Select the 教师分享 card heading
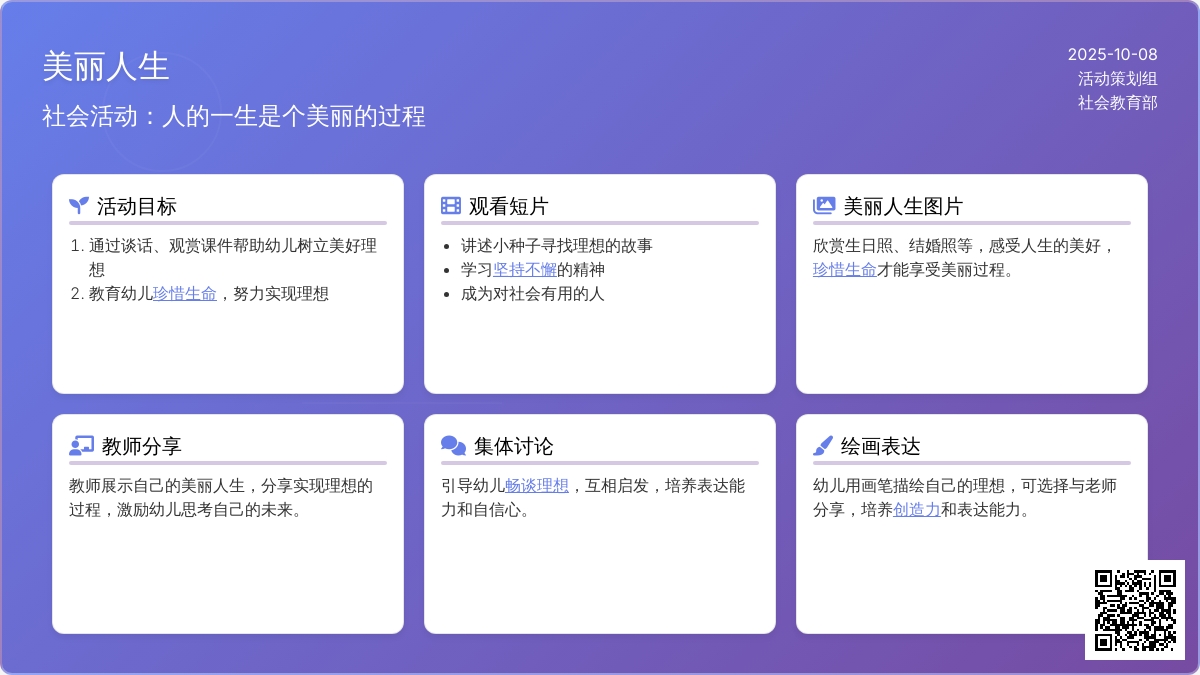Image resolution: width=1200 pixels, height=675 pixels. (141, 446)
